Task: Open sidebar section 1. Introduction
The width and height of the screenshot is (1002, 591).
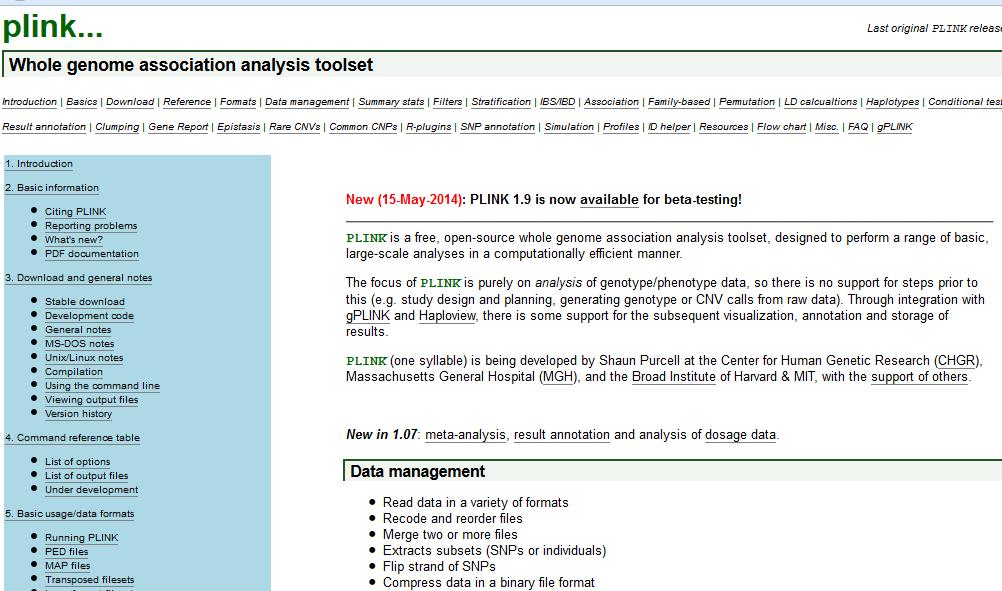Action: point(39,164)
